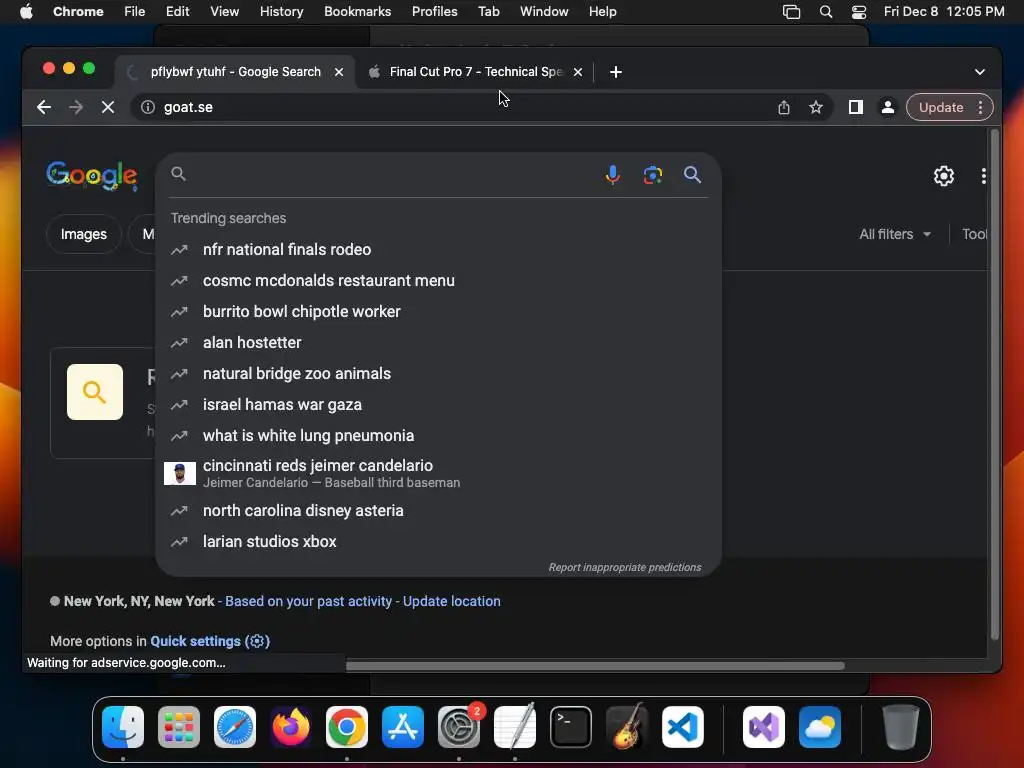
Task: Click the vertical page scrollbar
Action: click(x=995, y=385)
